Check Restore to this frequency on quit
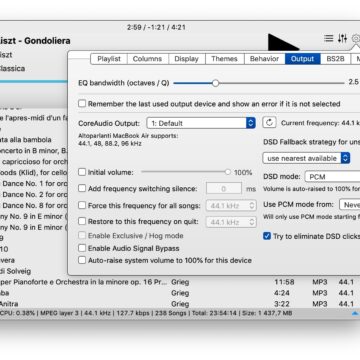Viewport: 360px width, 360px height. (82, 221)
